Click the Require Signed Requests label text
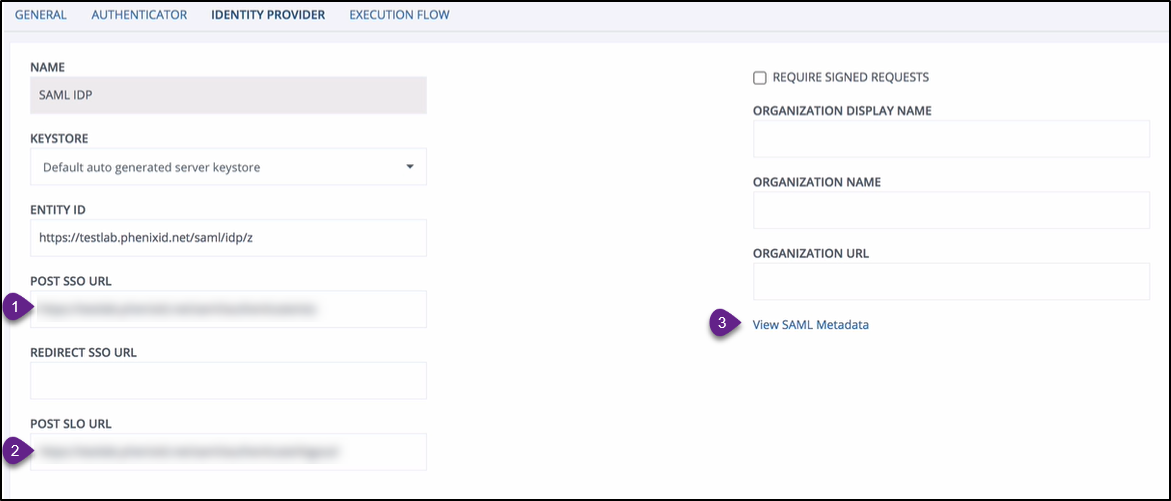This screenshot has height=501, width=1171. [x=850, y=77]
